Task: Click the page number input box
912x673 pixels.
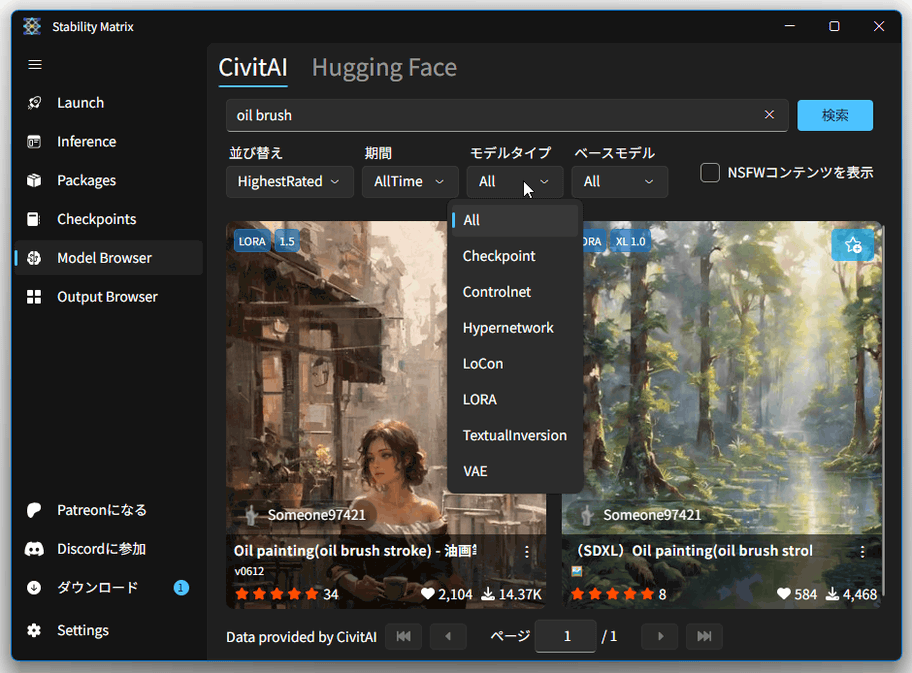Action: pos(565,636)
